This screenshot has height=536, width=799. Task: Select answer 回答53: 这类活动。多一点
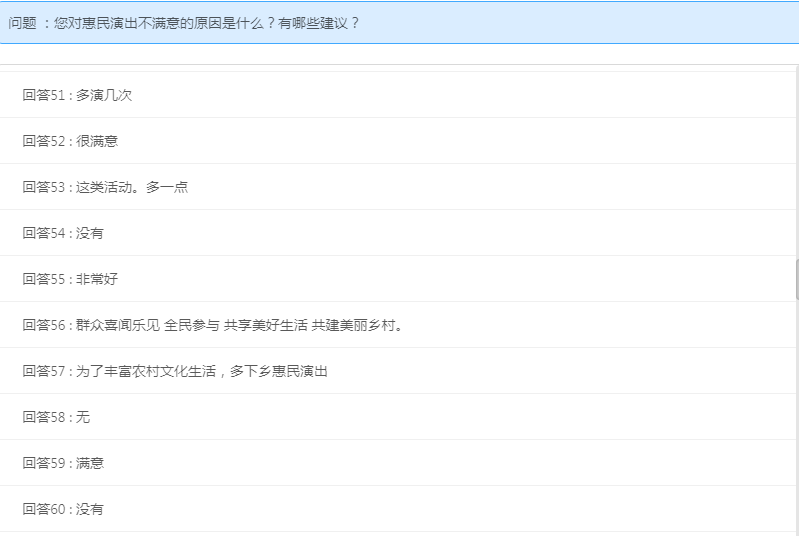click(398, 186)
